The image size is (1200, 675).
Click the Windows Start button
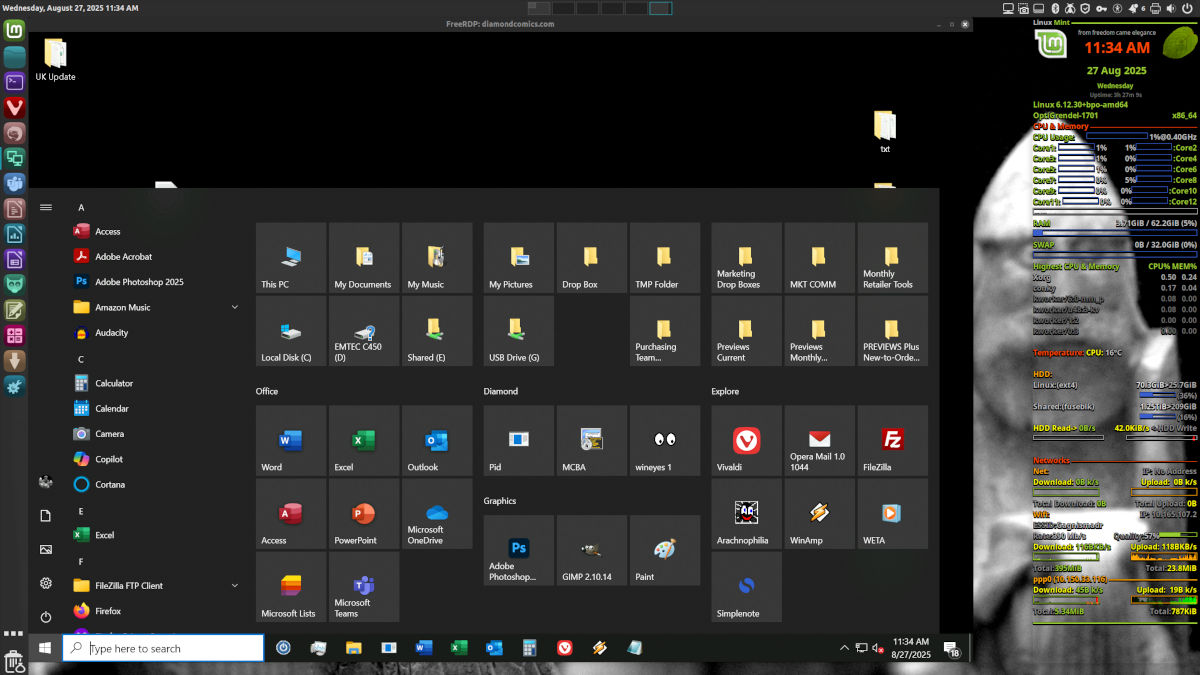pyautogui.click(x=45, y=648)
